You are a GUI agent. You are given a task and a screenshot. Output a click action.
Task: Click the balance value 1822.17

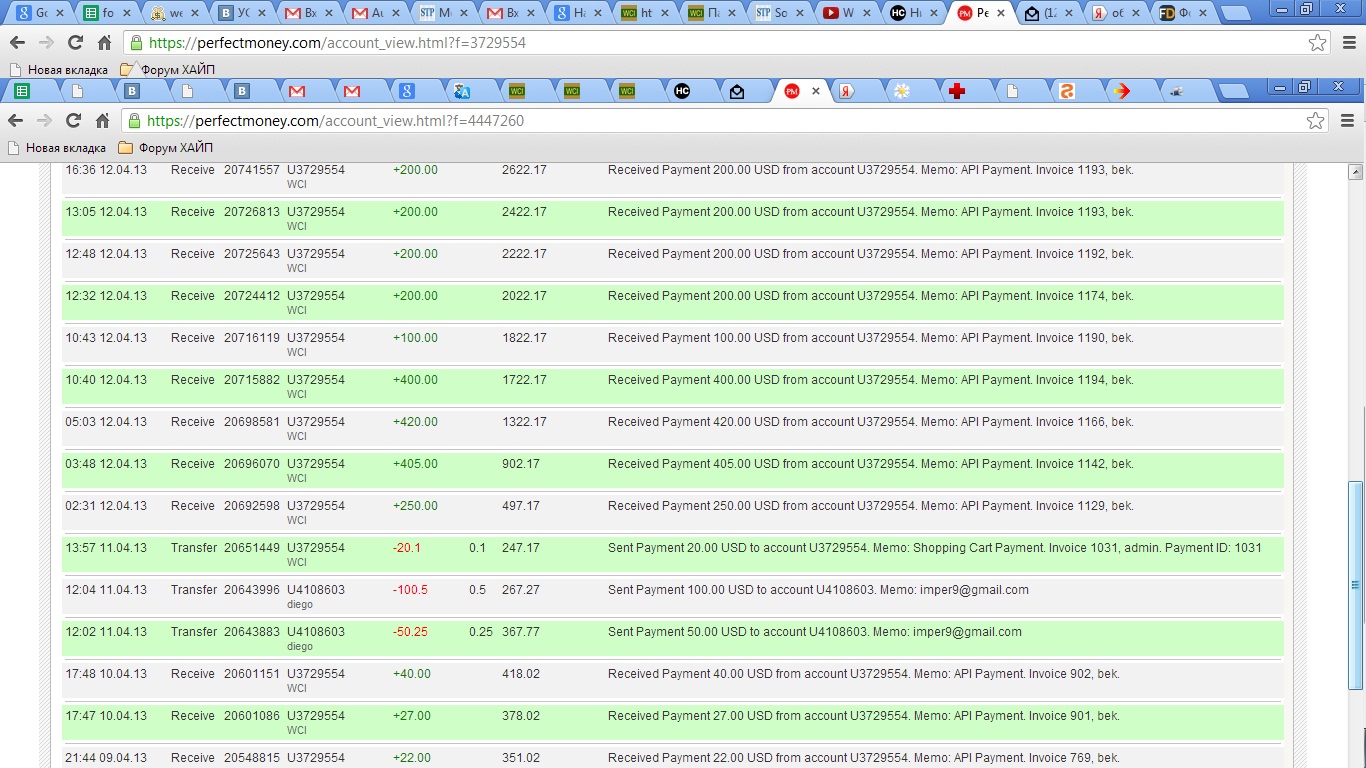click(524, 338)
